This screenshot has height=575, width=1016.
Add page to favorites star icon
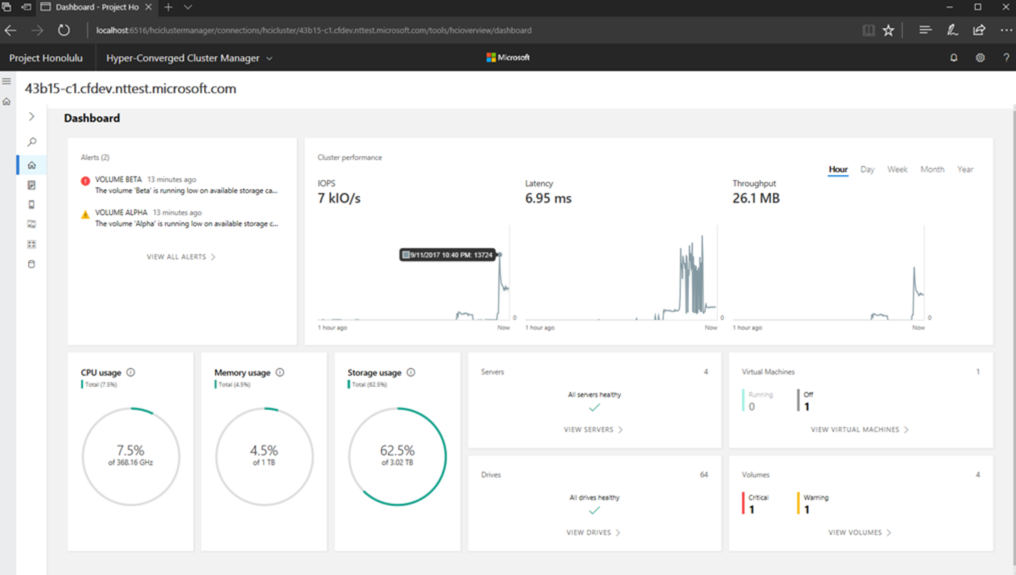pyautogui.click(x=888, y=30)
